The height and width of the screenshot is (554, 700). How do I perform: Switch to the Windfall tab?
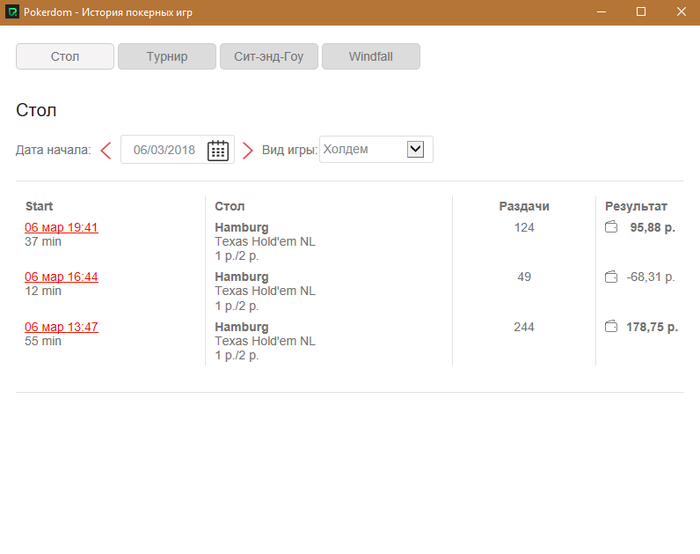(x=371, y=56)
